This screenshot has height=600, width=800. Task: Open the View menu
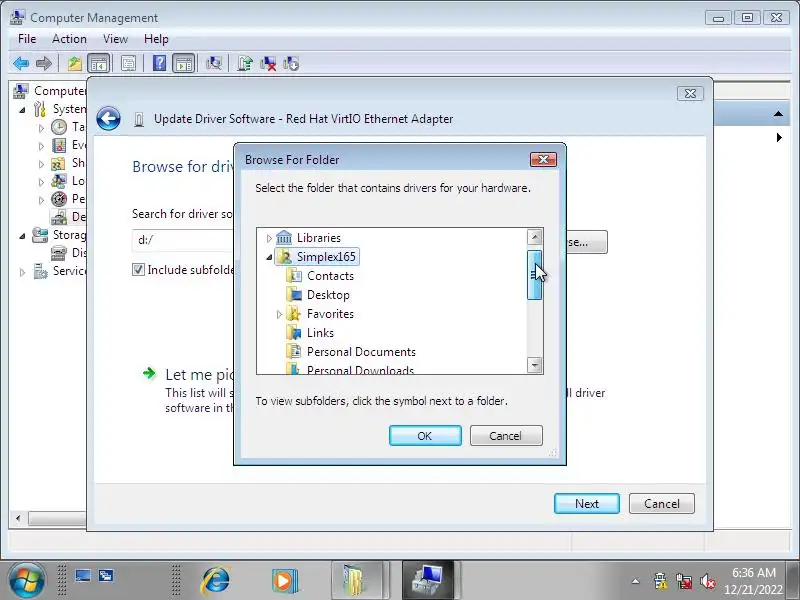coord(115,39)
